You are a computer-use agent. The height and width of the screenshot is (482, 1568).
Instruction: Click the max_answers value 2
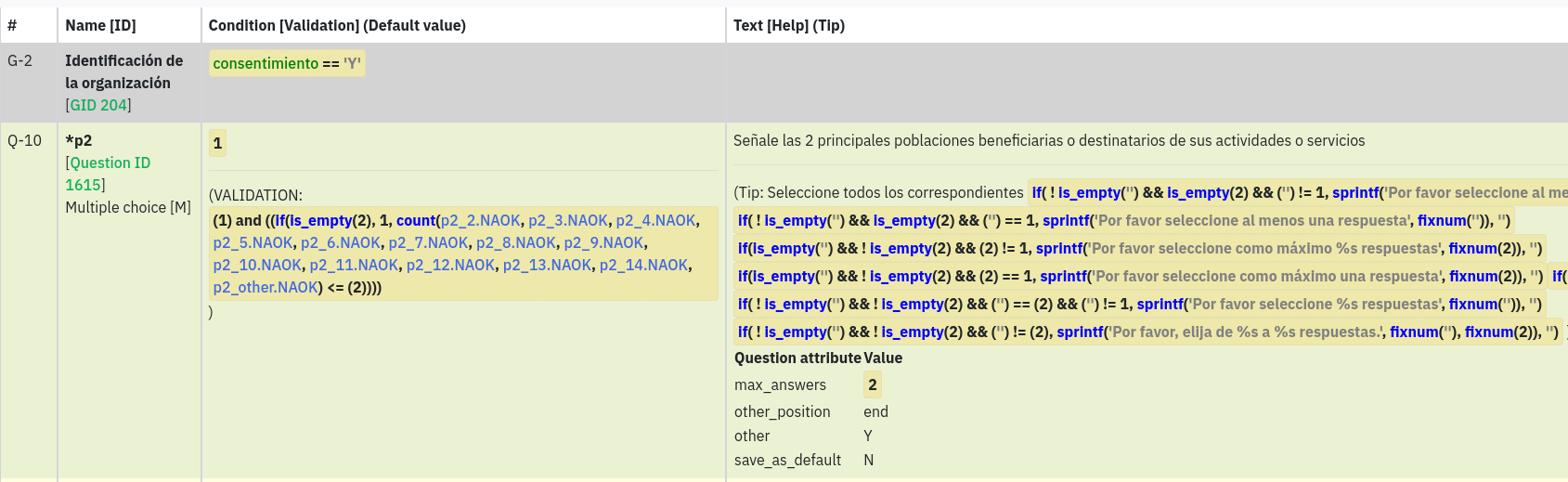coord(872,384)
